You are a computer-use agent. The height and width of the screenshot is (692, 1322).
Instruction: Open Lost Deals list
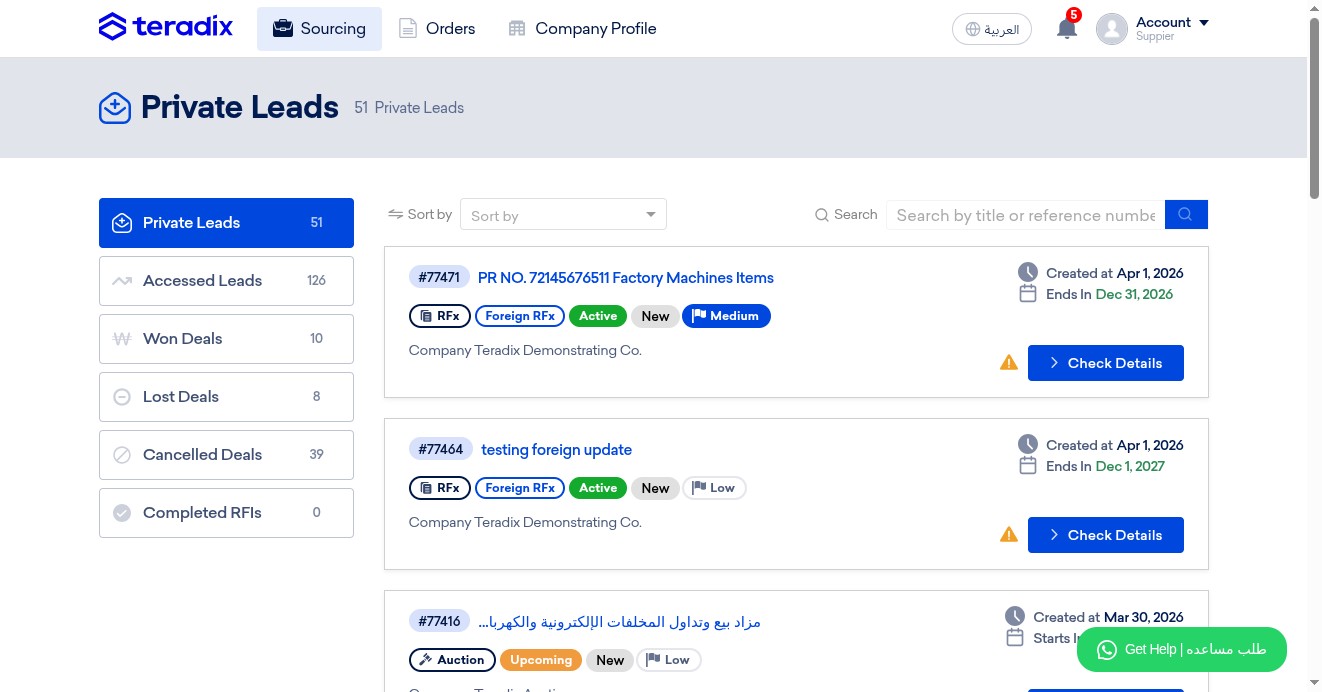coord(226,397)
